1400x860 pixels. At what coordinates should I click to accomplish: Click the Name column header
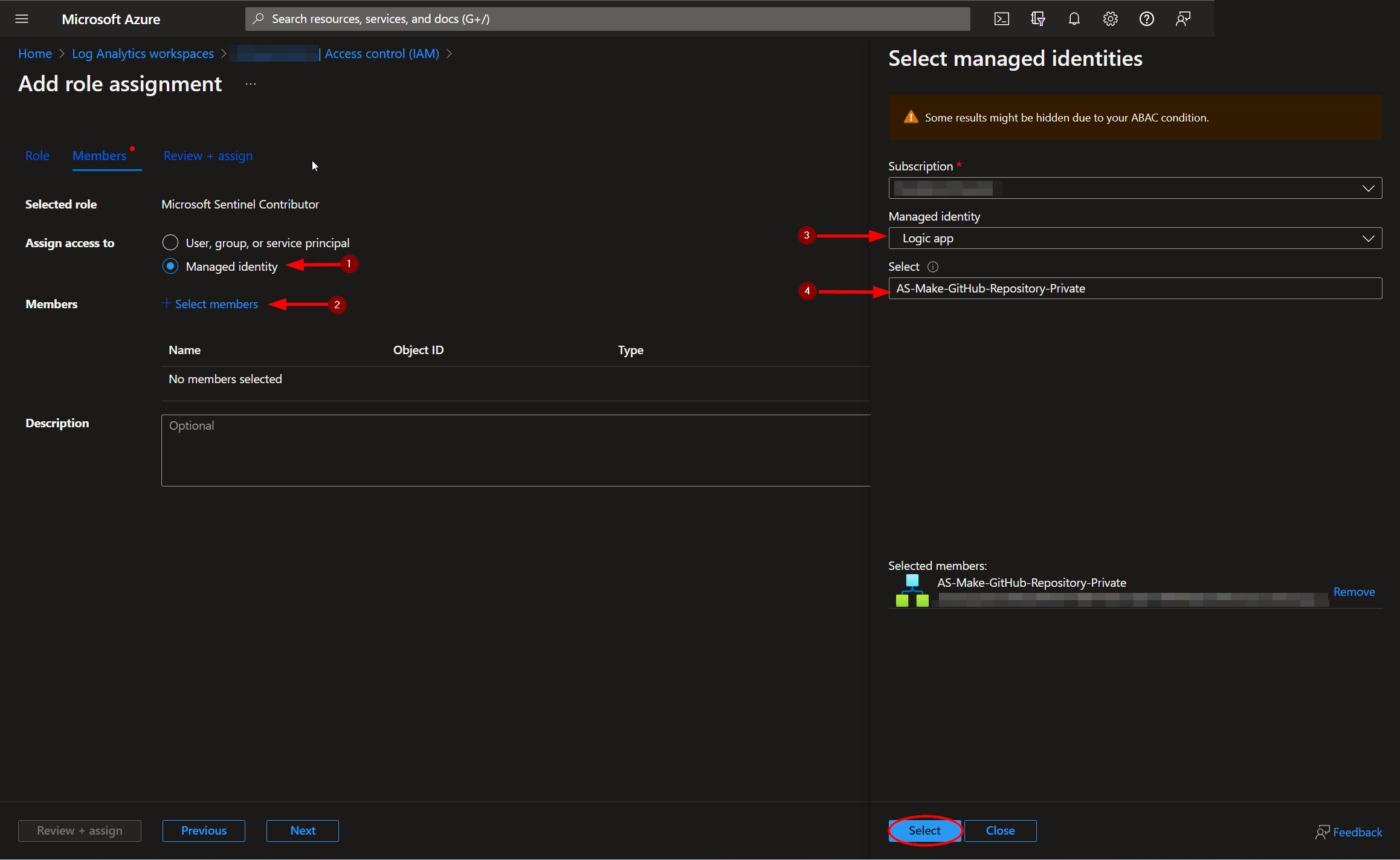[x=184, y=350]
